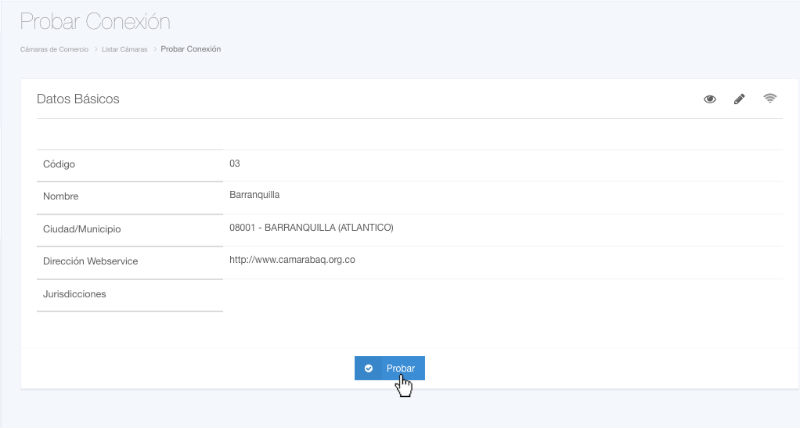Click the camarabaq.org.co webservice URL
Image resolution: width=800 pixels, height=428 pixels.
[292, 260]
